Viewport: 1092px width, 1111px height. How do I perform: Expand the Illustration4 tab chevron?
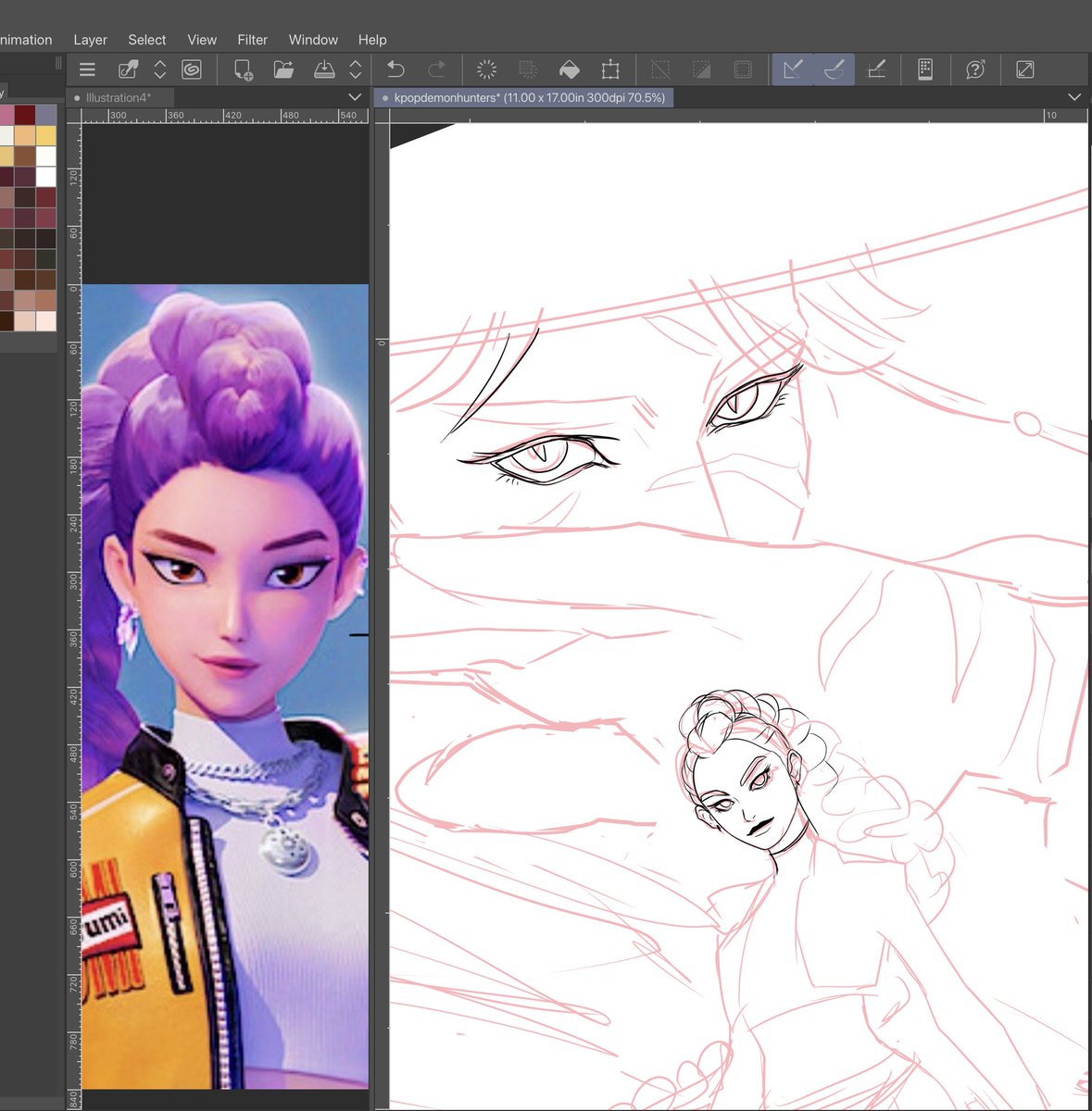point(355,97)
